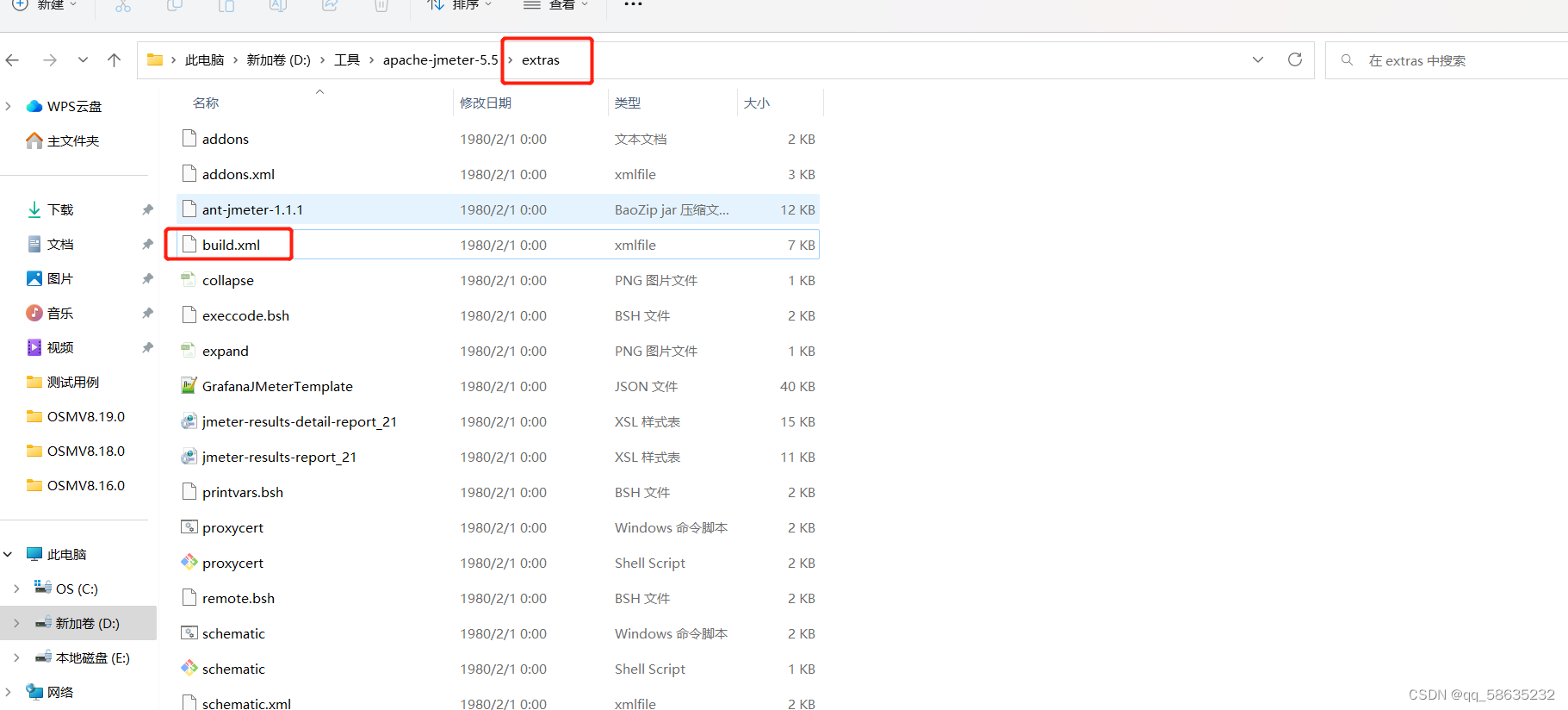Sort by 大小 column header

[x=757, y=103]
